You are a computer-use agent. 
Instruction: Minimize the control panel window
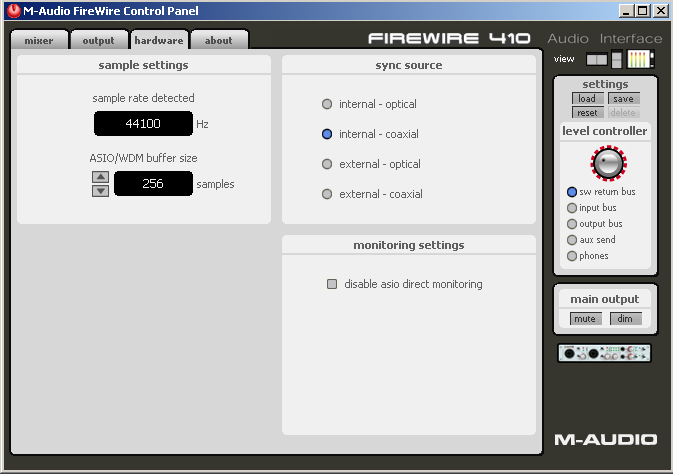[x=627, y=11]
